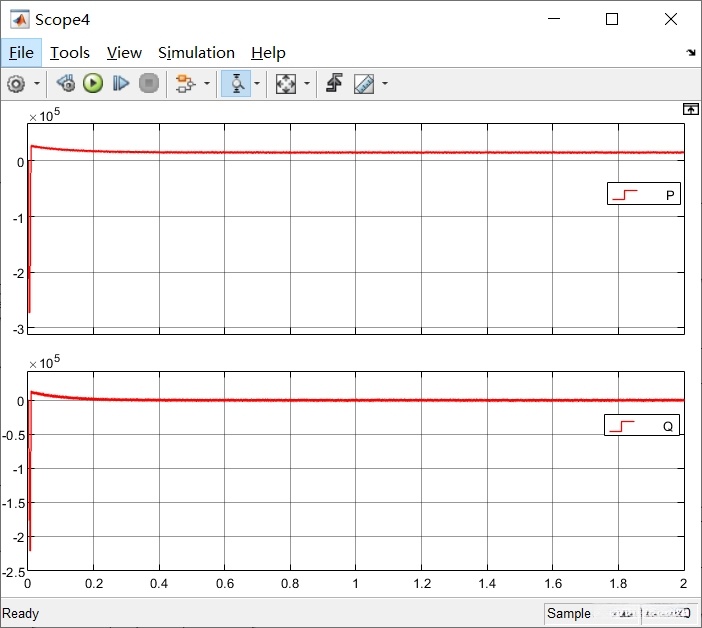This screenshot has width=702, height=628.
Task: Open the View menu
Action: pyautogui.click(x=124, y=53)
